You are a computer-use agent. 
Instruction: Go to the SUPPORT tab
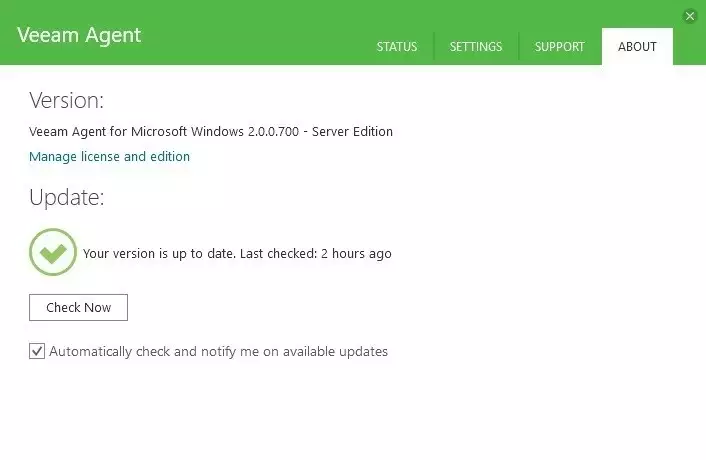tap(560, 47)
